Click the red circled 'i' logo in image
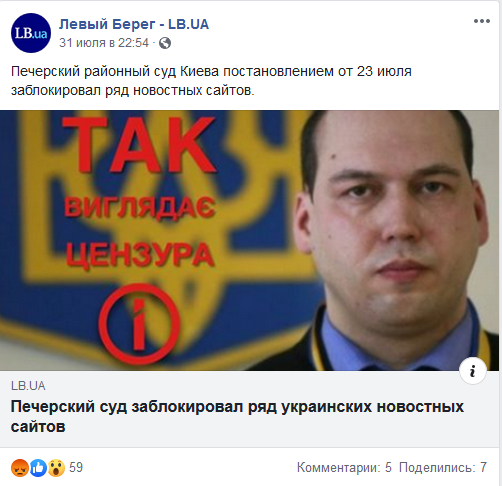Viewport: 502px width, 486px height. [139, 323]
